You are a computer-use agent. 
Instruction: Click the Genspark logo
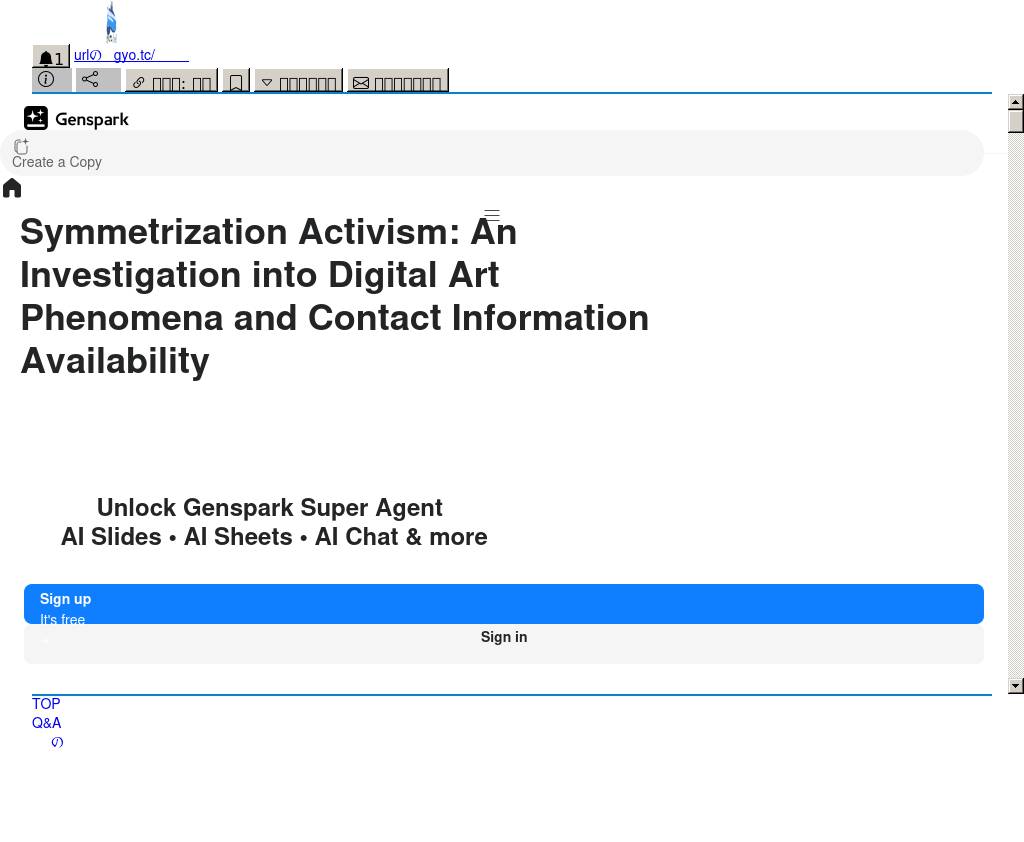pyautogui.click(x=76, y=119)
